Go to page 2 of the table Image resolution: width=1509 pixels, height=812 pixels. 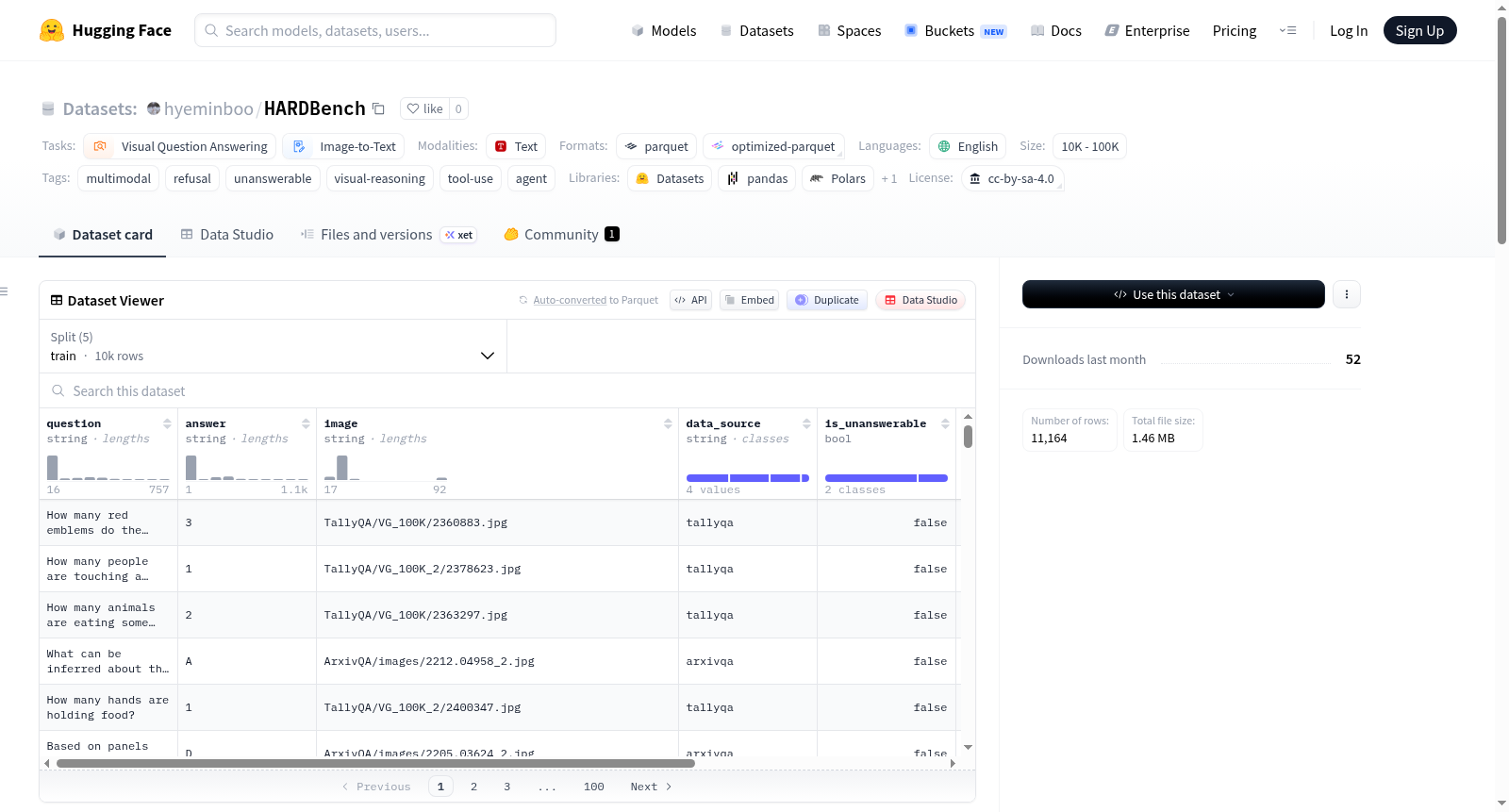473,787
